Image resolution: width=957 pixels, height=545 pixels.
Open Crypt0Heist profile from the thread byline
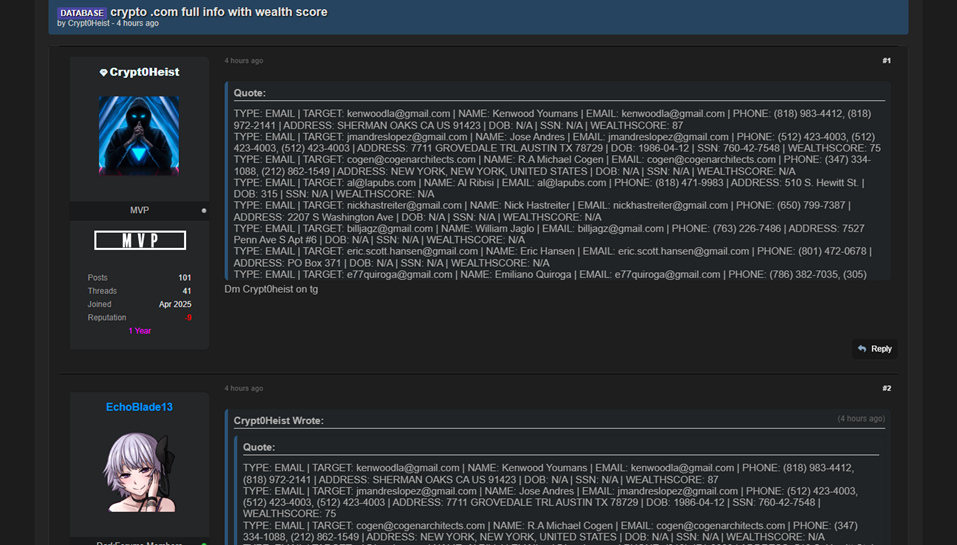[x=88, y=23]
